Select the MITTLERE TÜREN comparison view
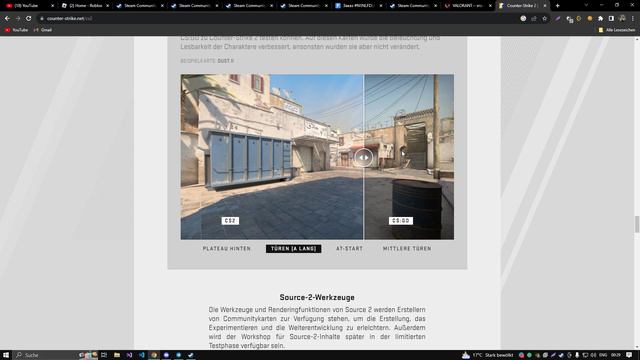The height and width of the screenshot is (360, 640). coord(407,249)
